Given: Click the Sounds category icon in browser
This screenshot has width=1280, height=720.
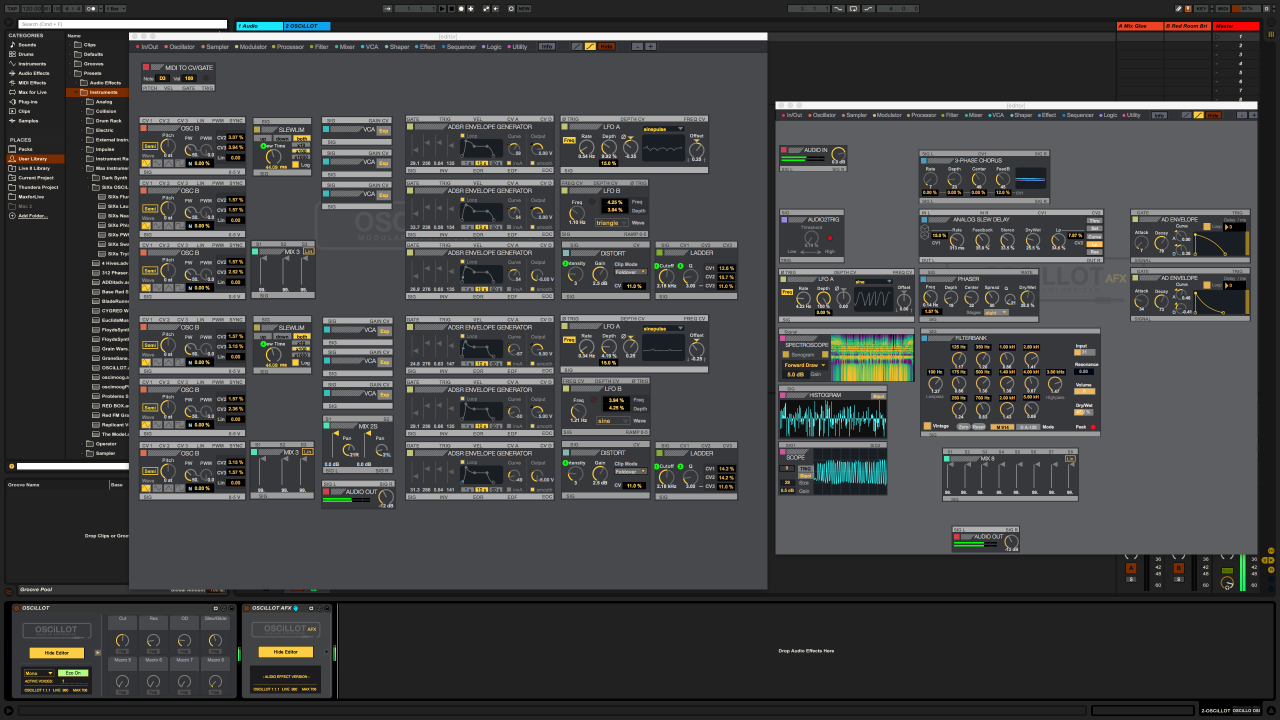Looking at the screenshot, I should click(12, 45).
